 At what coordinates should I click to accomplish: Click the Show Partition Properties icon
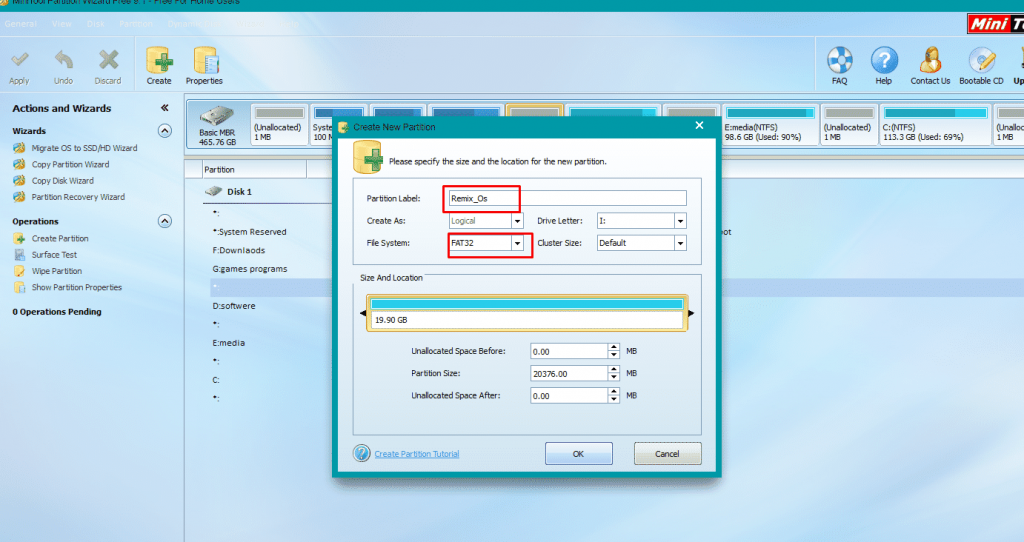point(20,287)
